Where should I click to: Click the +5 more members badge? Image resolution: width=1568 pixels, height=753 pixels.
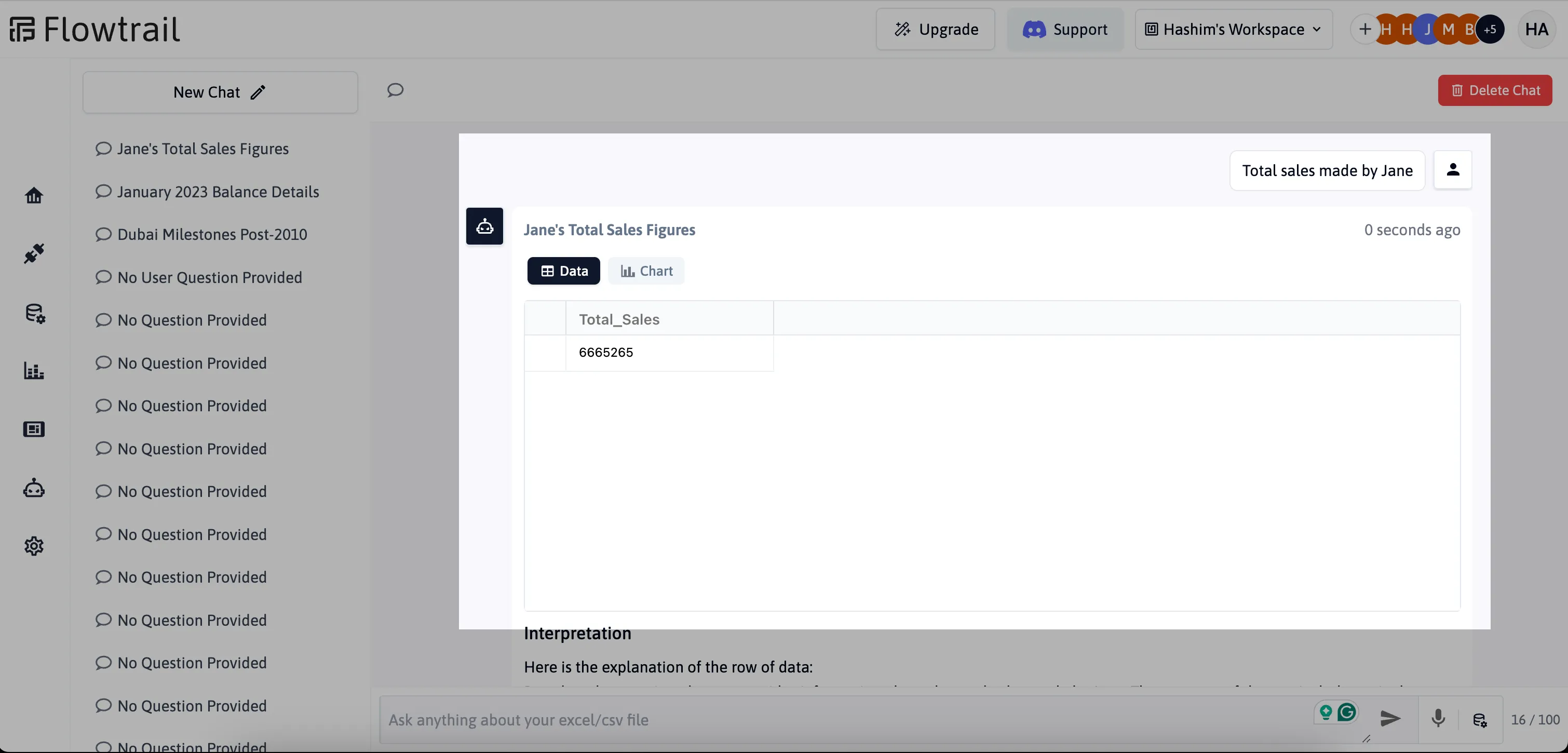1490,29
